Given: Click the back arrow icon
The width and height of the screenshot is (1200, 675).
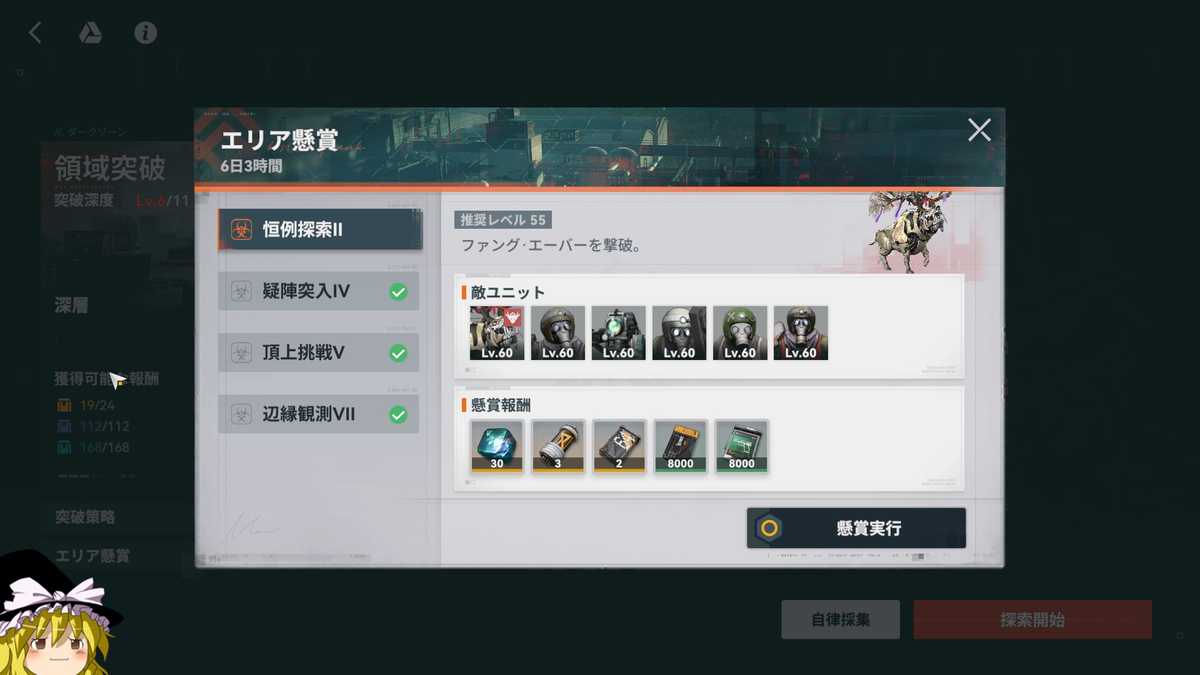Looking at the screenshot, I should (x=35, y=33).
